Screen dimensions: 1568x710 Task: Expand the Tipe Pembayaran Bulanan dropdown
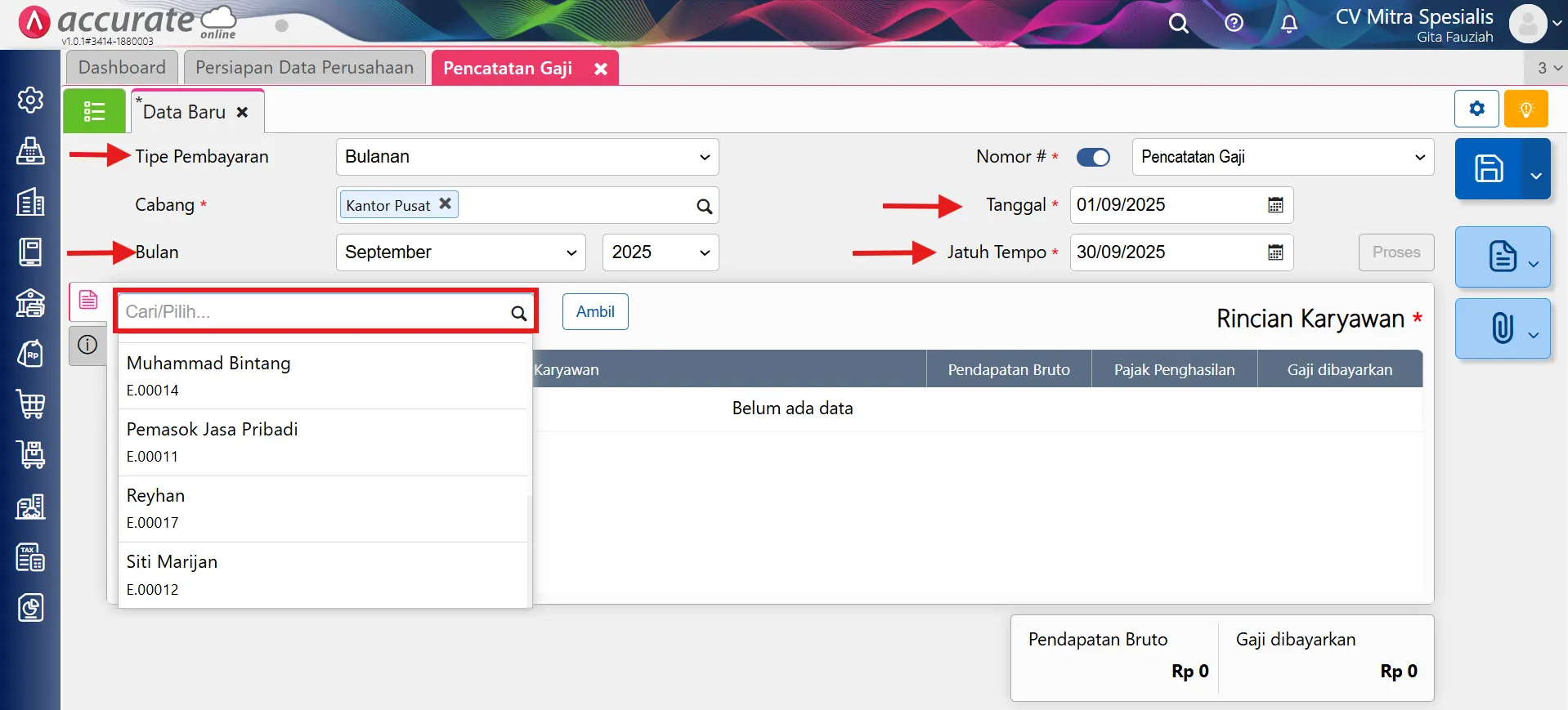point(526,157)
